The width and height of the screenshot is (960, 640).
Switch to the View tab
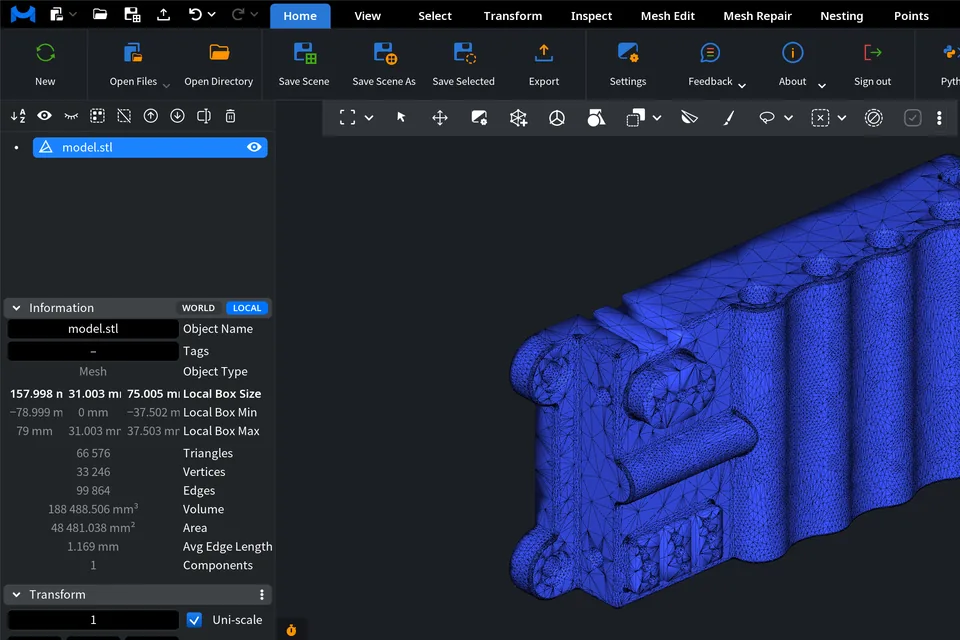coord(367,16)
